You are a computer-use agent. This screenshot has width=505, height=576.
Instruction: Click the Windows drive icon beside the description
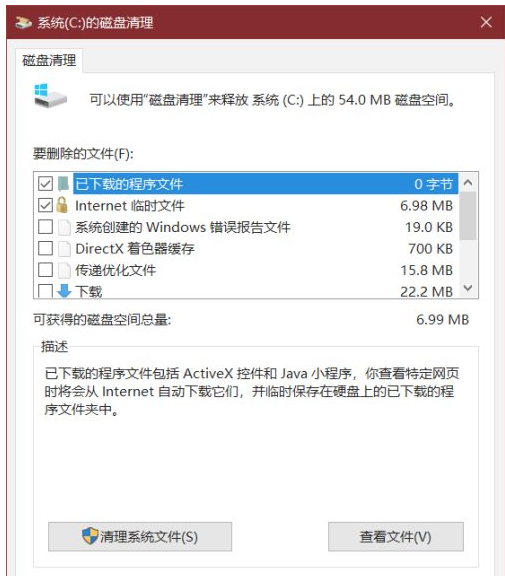[50, 96]
